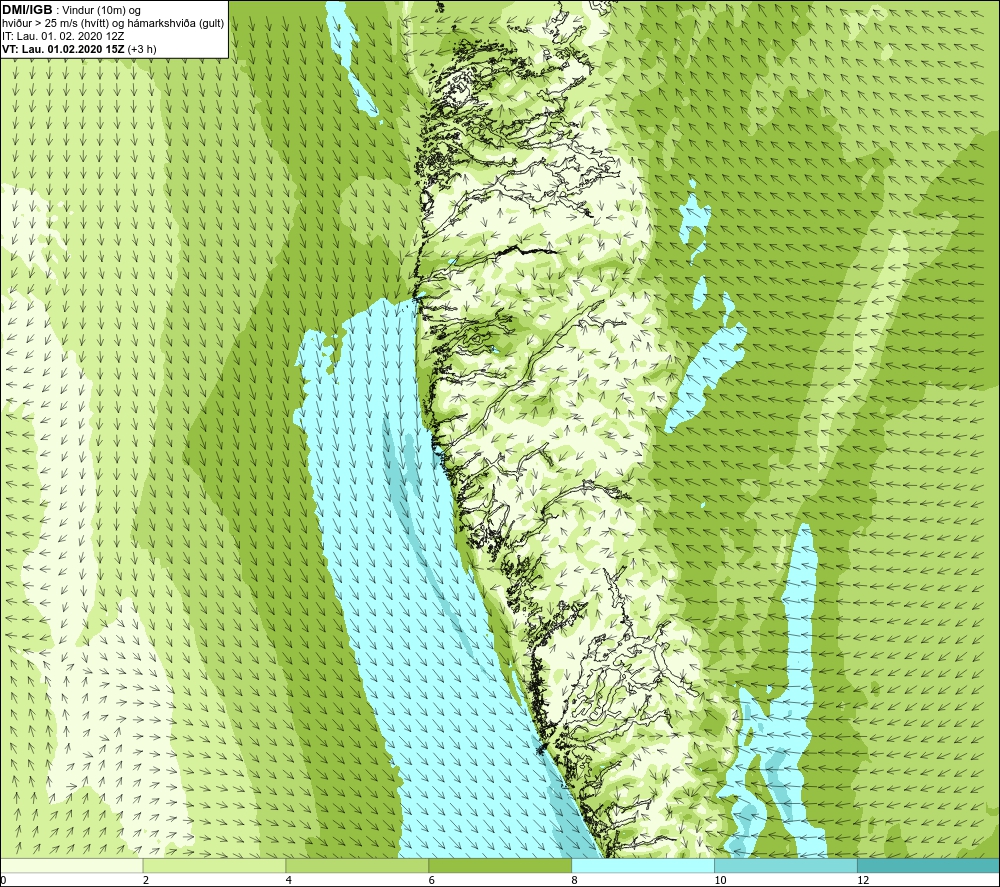Click scale label '6'

(x=432, y=881)
